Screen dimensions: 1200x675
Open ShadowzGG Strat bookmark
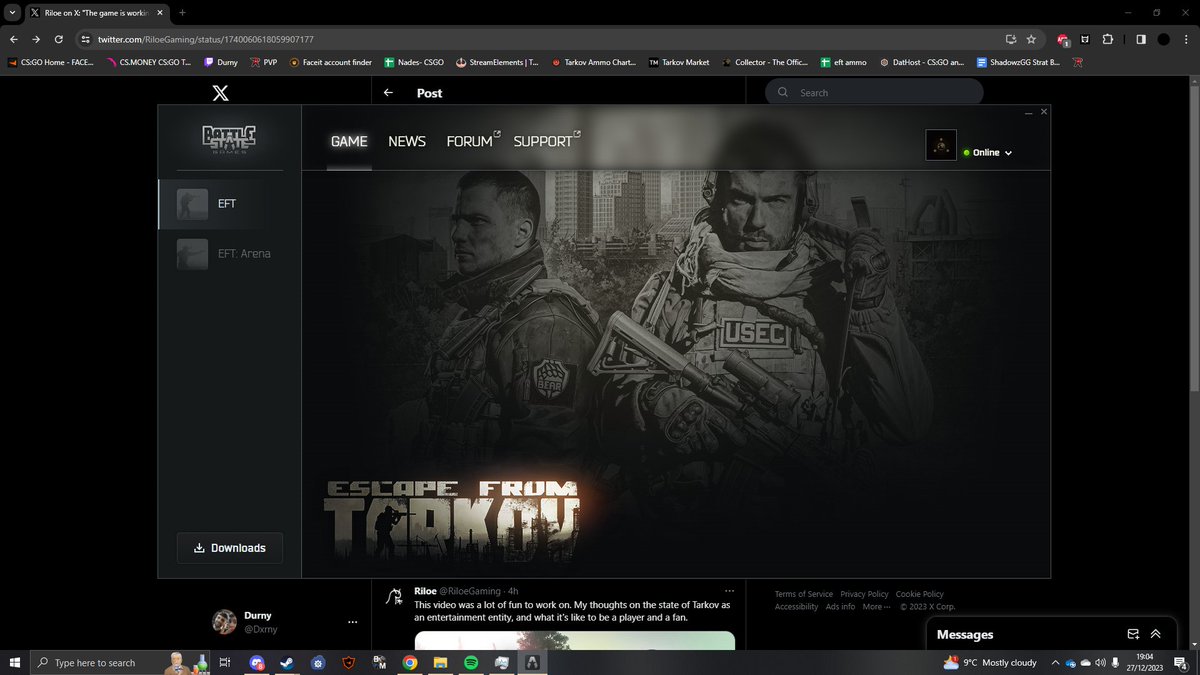pos(1019,62)
